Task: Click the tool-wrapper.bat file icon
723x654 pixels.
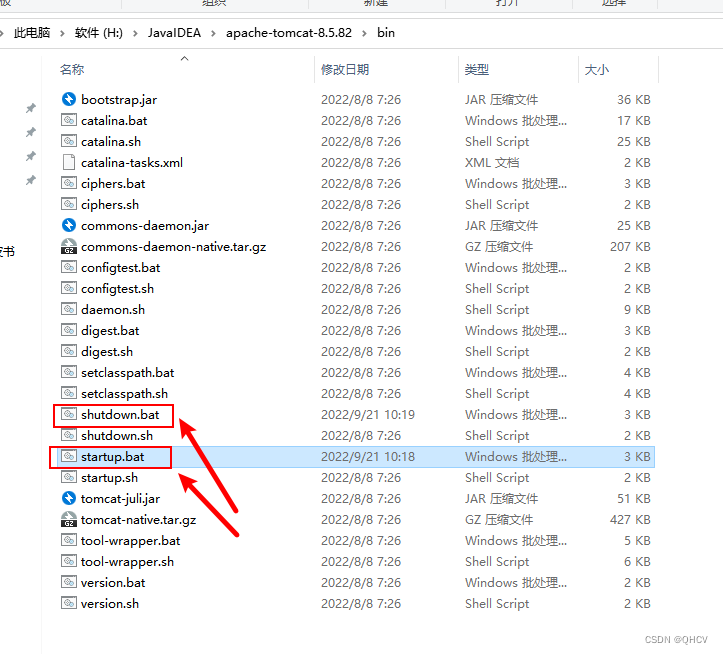Action: (x=69, y=541)
